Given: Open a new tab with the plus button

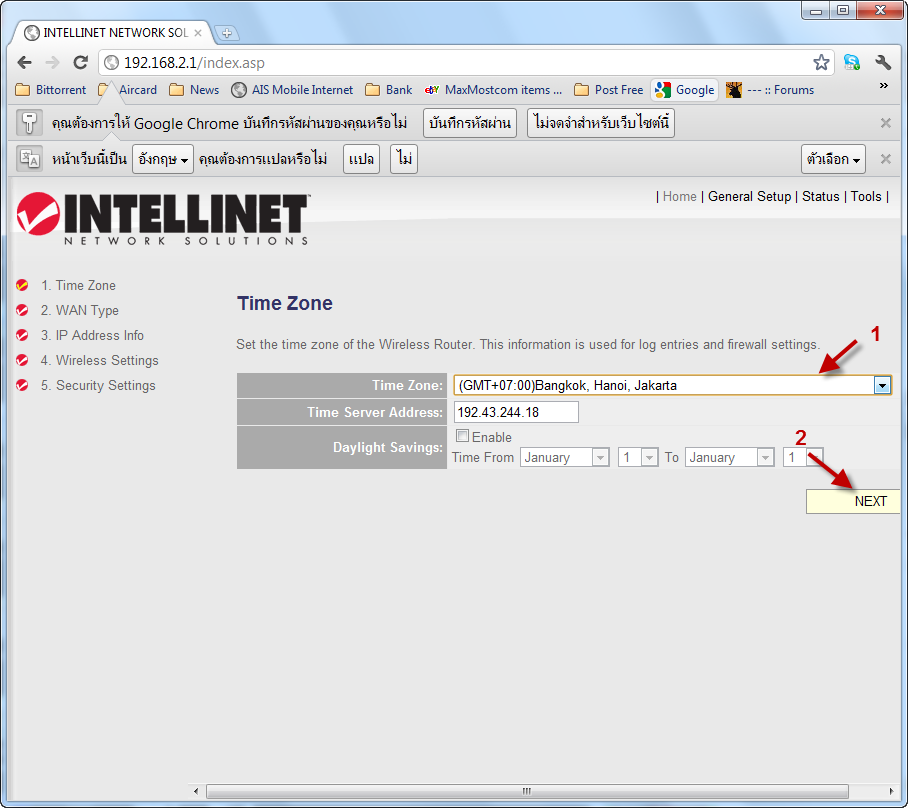Looking at the screenshot, I should point(227,33).
